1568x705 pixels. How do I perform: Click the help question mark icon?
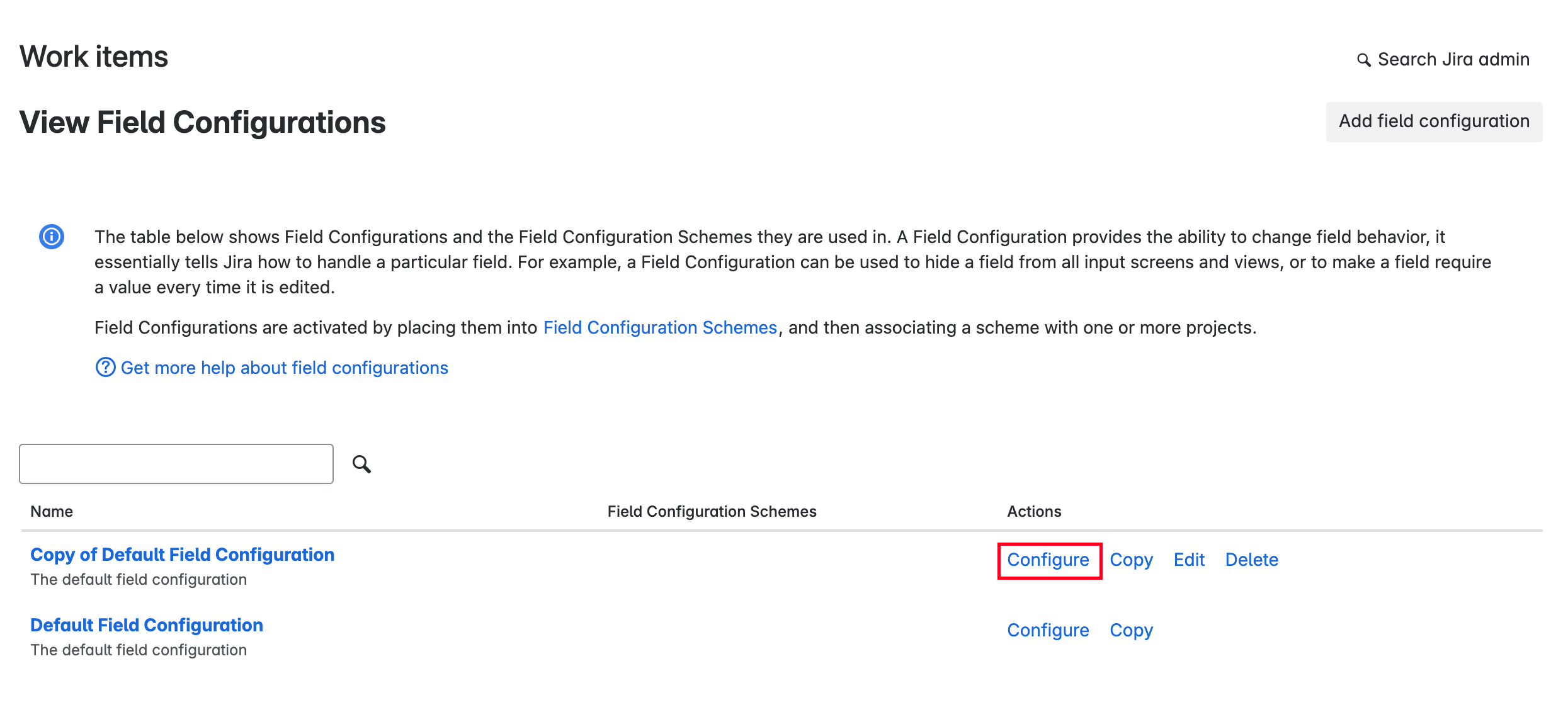(105, 367)
